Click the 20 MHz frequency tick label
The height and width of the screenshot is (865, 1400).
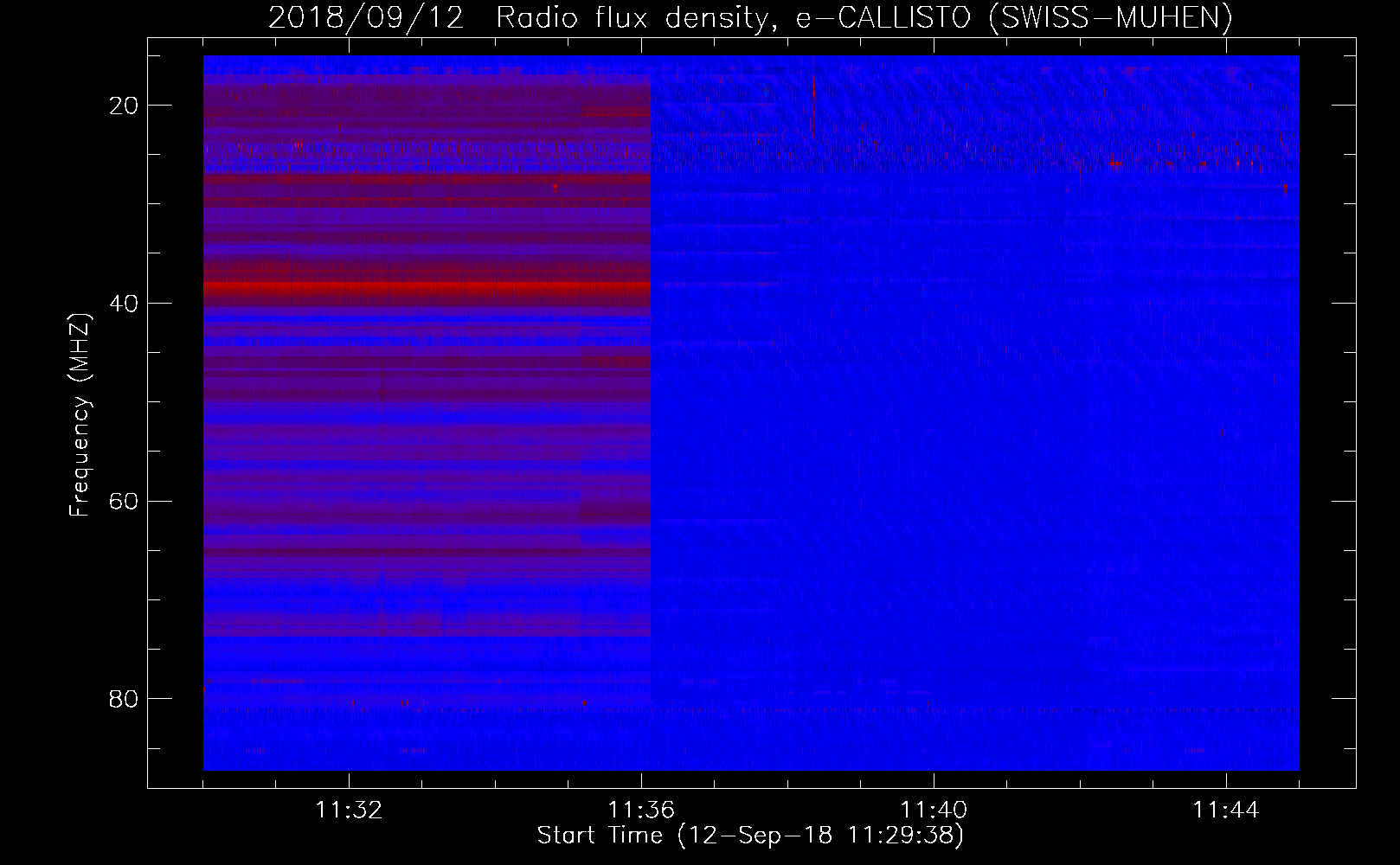124,106
